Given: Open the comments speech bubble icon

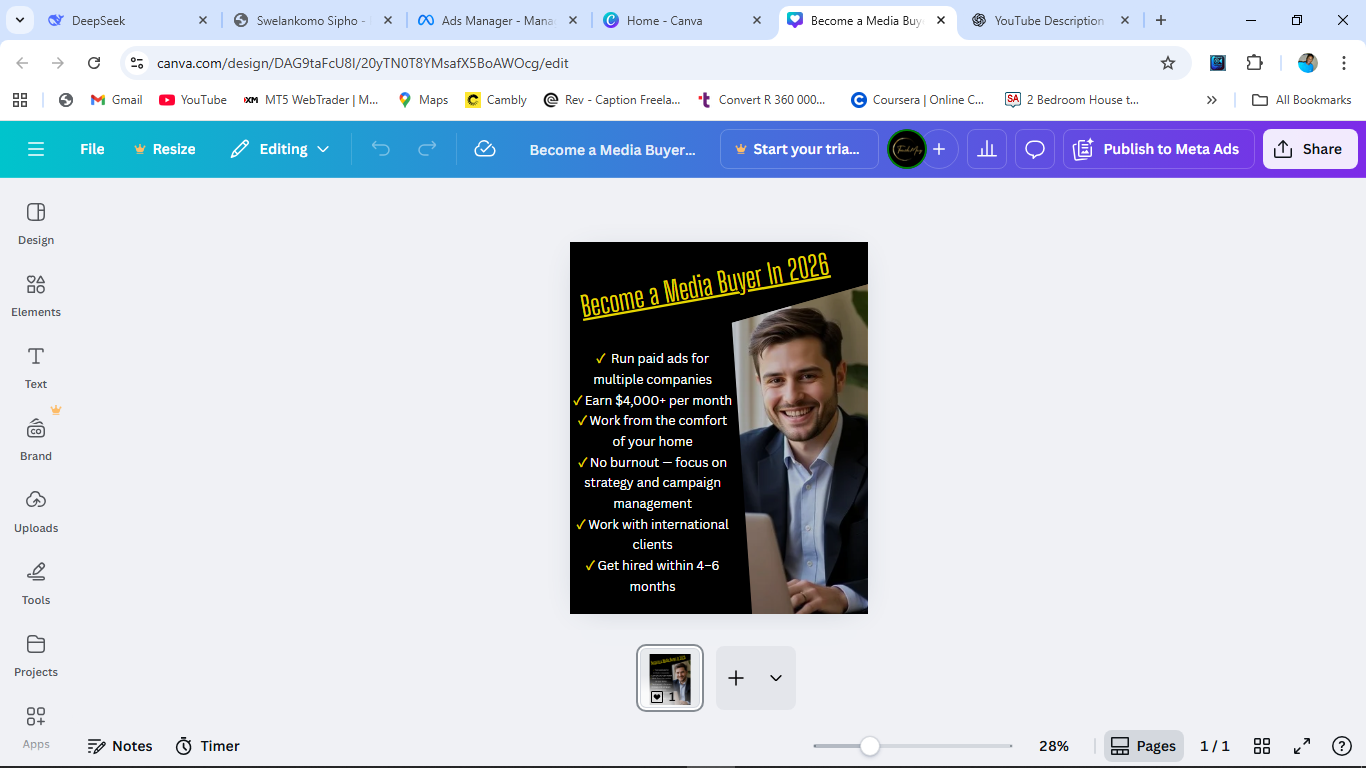Looking at the screenshot, I should [x=1035, y=149].
